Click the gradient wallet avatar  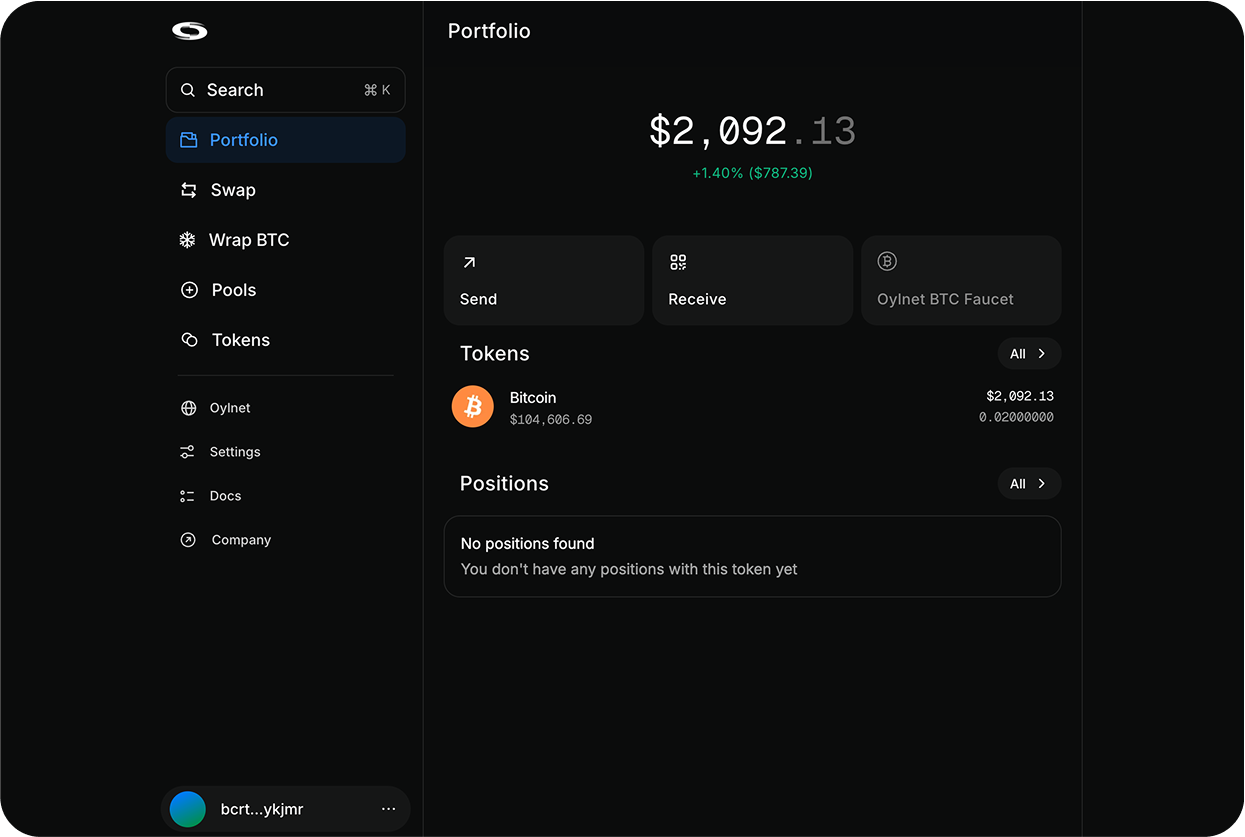[187, 809]
